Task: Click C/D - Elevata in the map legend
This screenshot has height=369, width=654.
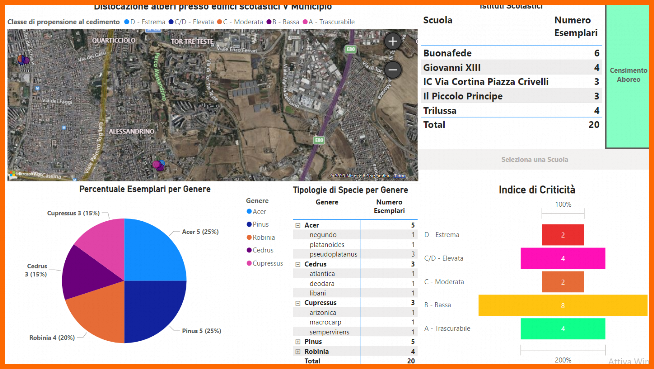Action: click(191, 22)
